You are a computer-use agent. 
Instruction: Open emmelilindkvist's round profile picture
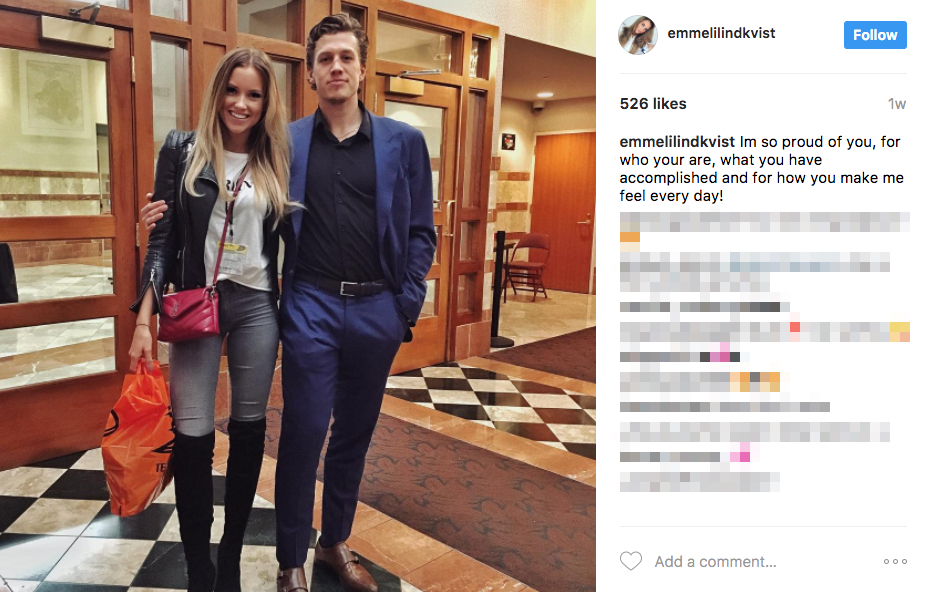pos(638,35)
